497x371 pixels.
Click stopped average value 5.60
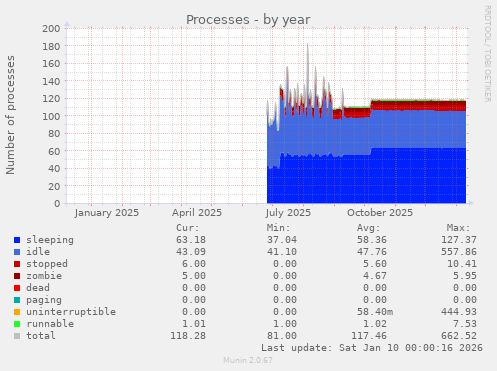(375, 264)
